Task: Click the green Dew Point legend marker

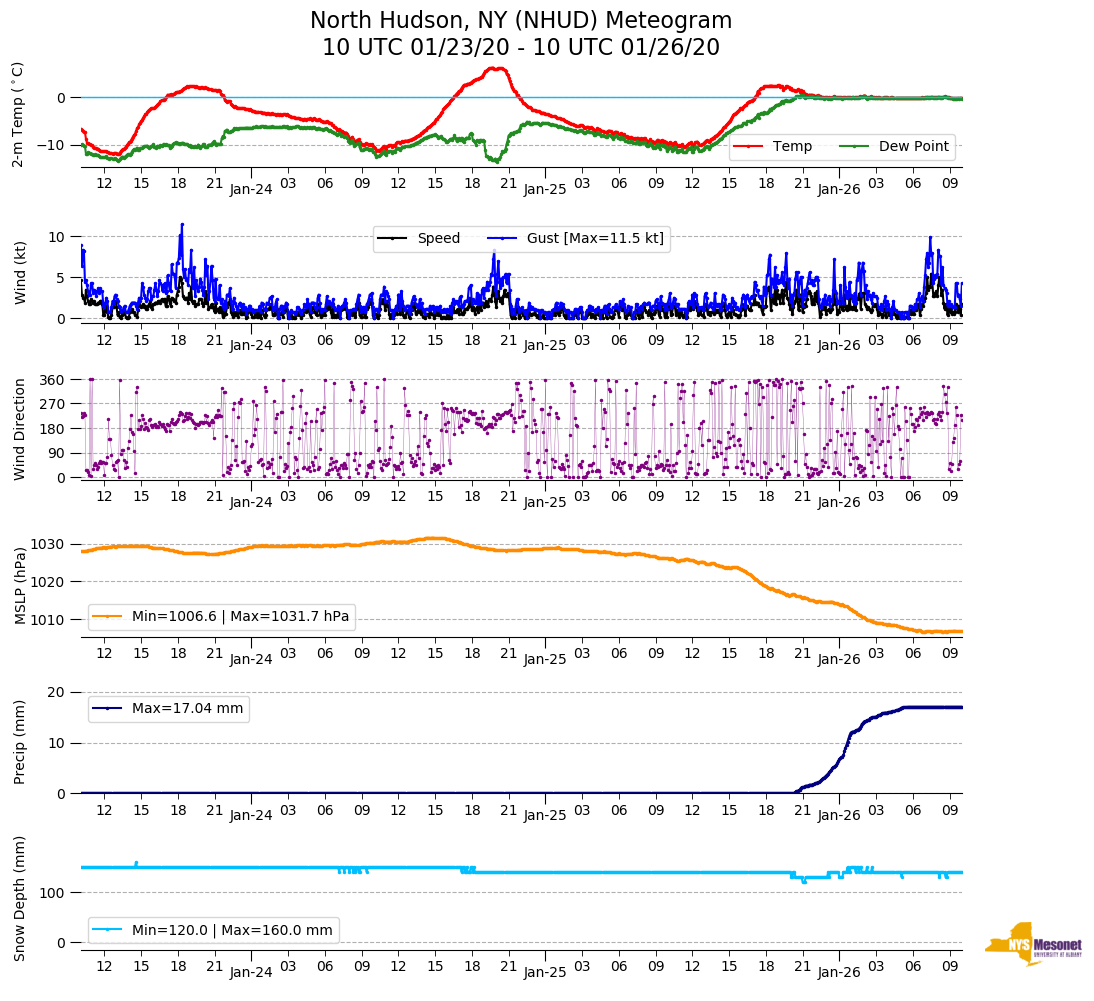Action: (854, 146)
